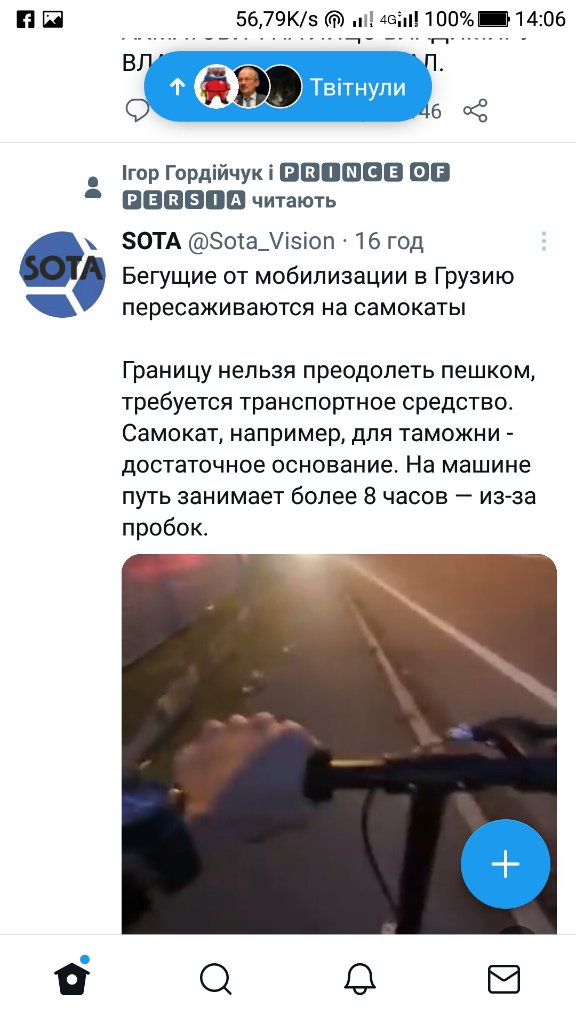Open the SOTA profile avatar
The height and width of the screenshot is (1024, 576).
(62, 274)
